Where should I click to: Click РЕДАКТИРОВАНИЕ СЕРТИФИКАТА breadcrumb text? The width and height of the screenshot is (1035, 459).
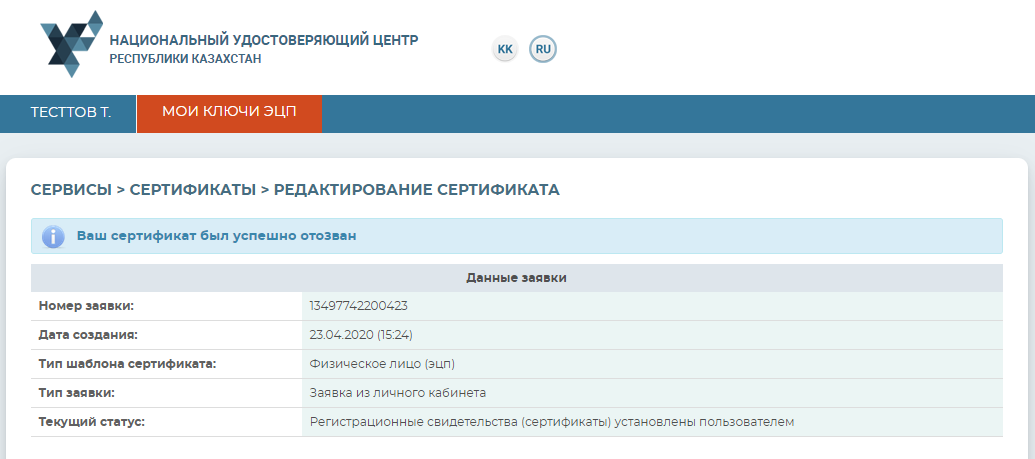(416, 190)
